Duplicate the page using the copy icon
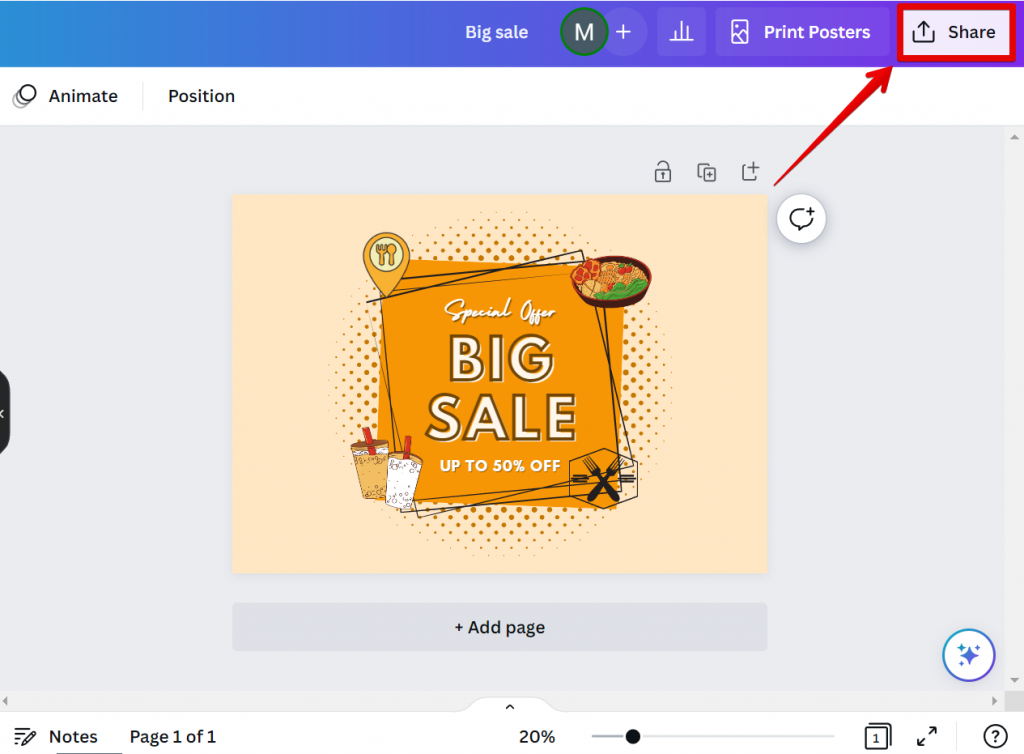This screenshot has width=1024, height=754. tap(706, 171)
